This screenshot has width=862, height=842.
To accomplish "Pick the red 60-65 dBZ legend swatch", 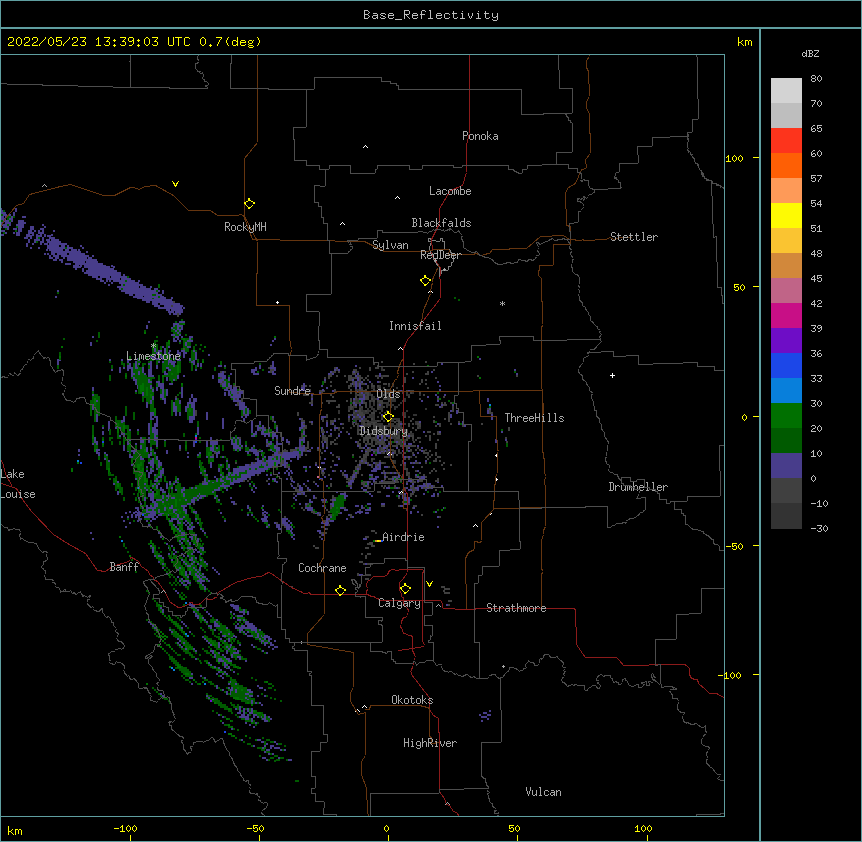I will click(786, 141).
